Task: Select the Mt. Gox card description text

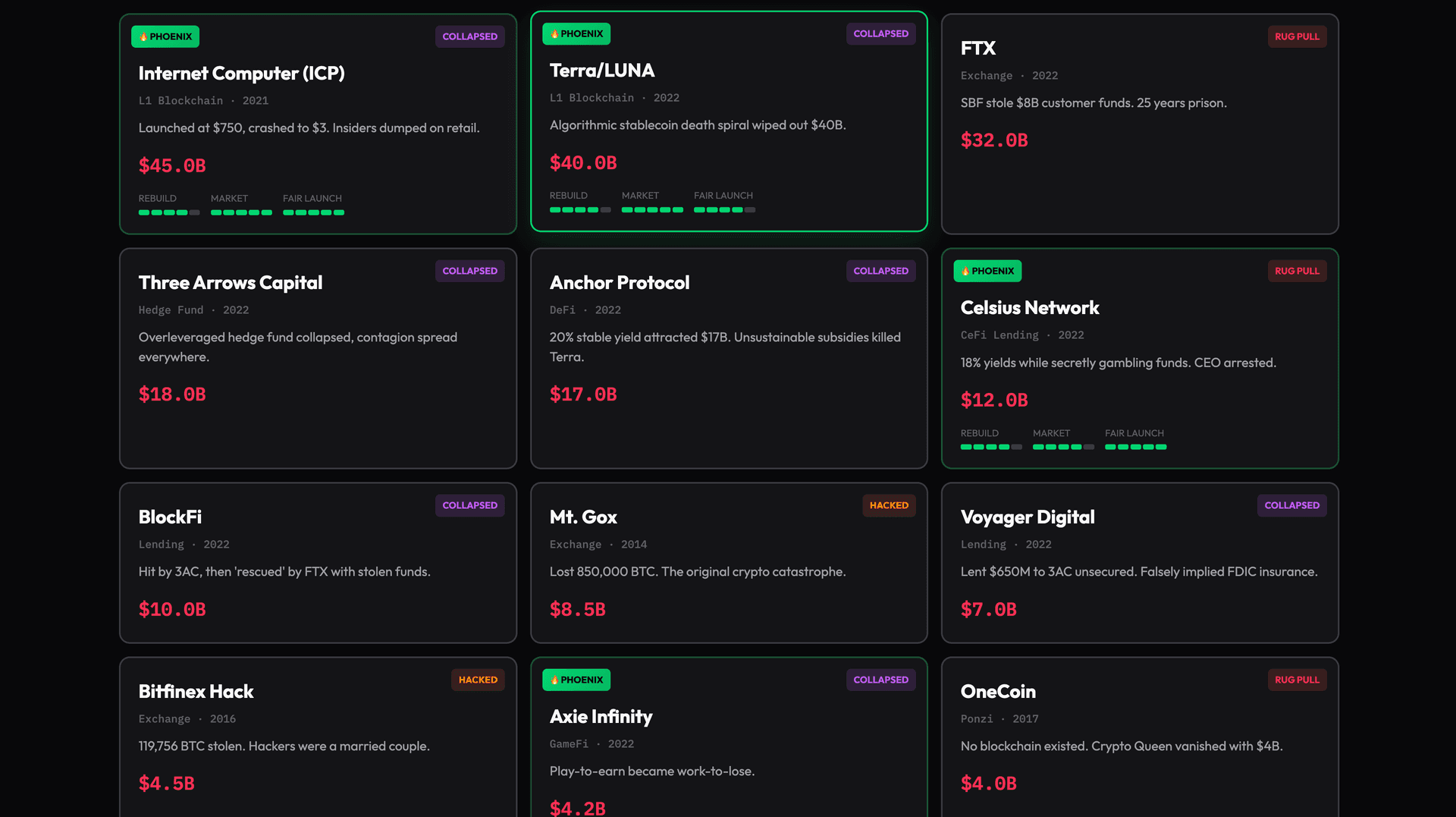Action: click(x=698, y=572)
